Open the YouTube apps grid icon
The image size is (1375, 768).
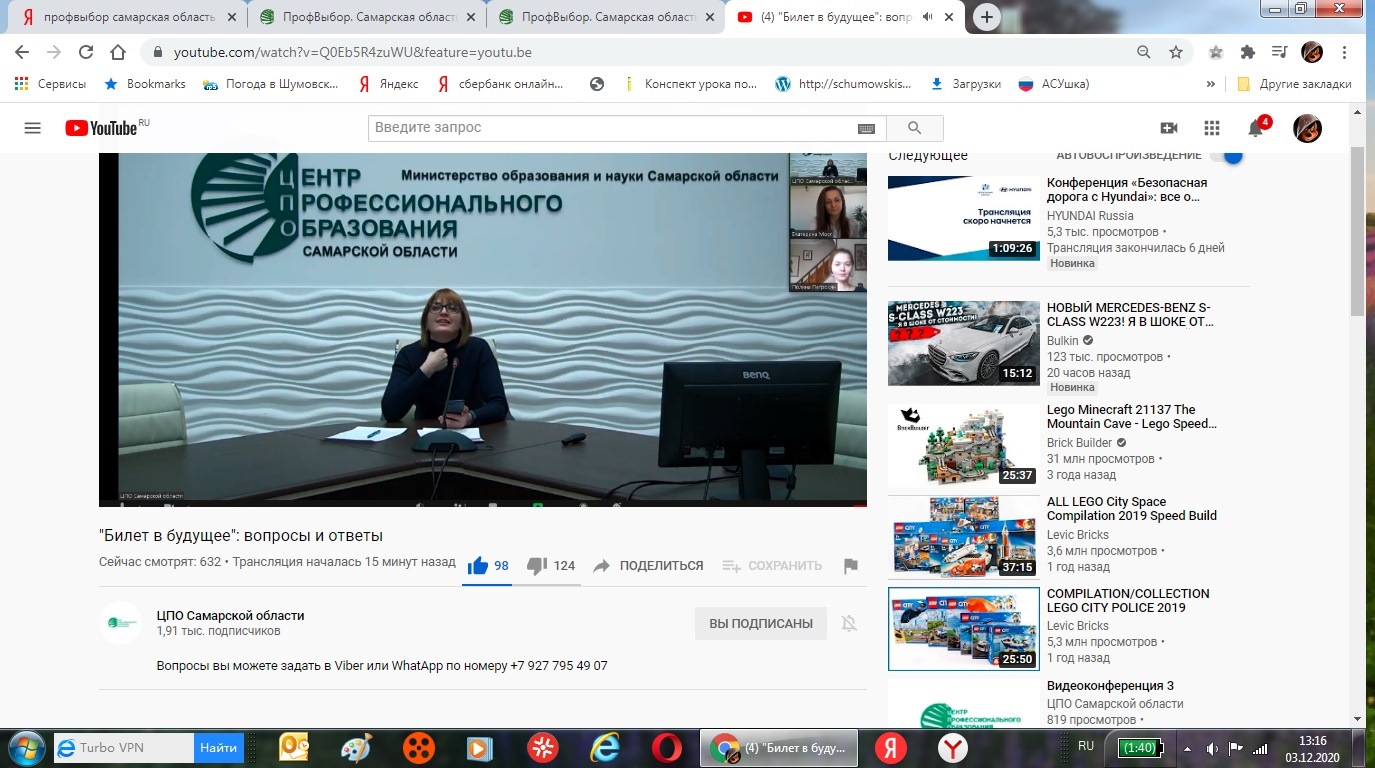1212,128
